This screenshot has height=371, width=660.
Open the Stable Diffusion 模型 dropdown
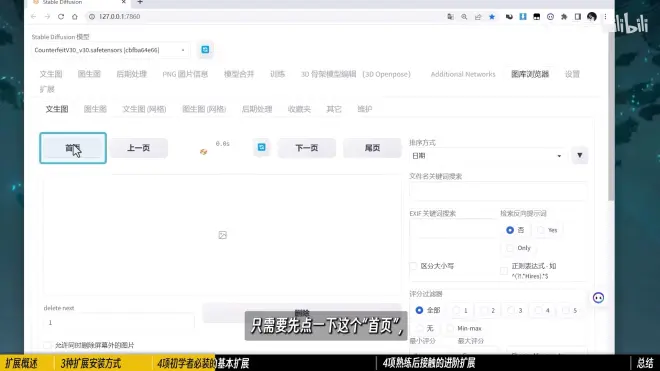tap(111, 50)
